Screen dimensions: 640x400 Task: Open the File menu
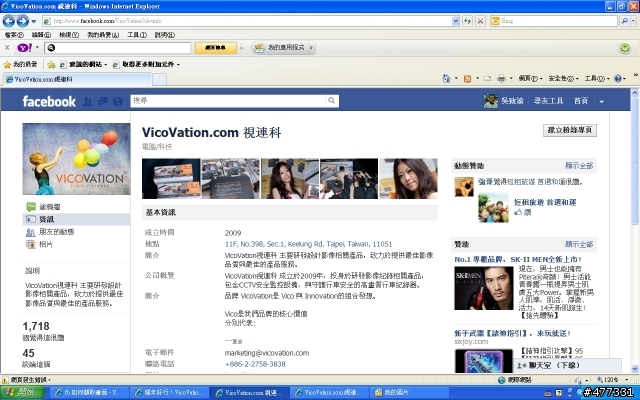14,35
